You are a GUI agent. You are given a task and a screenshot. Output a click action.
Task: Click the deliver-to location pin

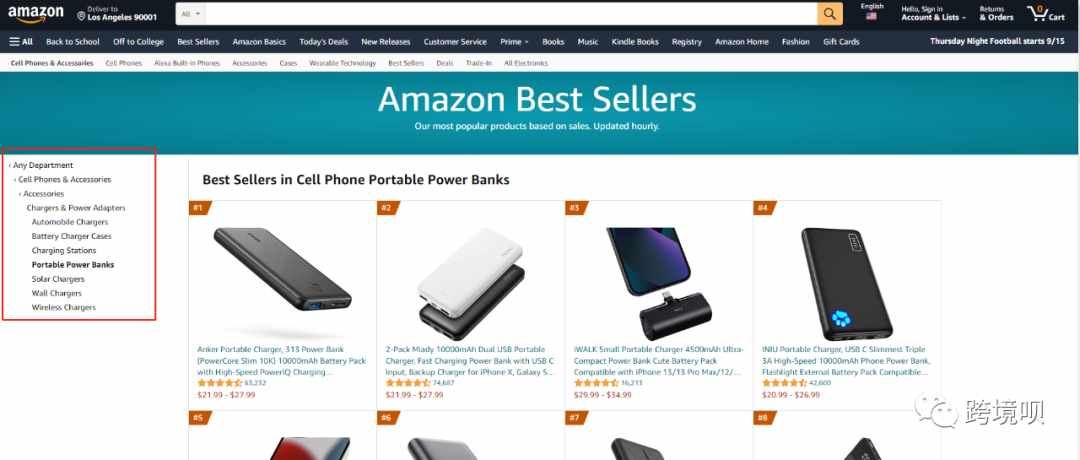(x=81, y=15)
